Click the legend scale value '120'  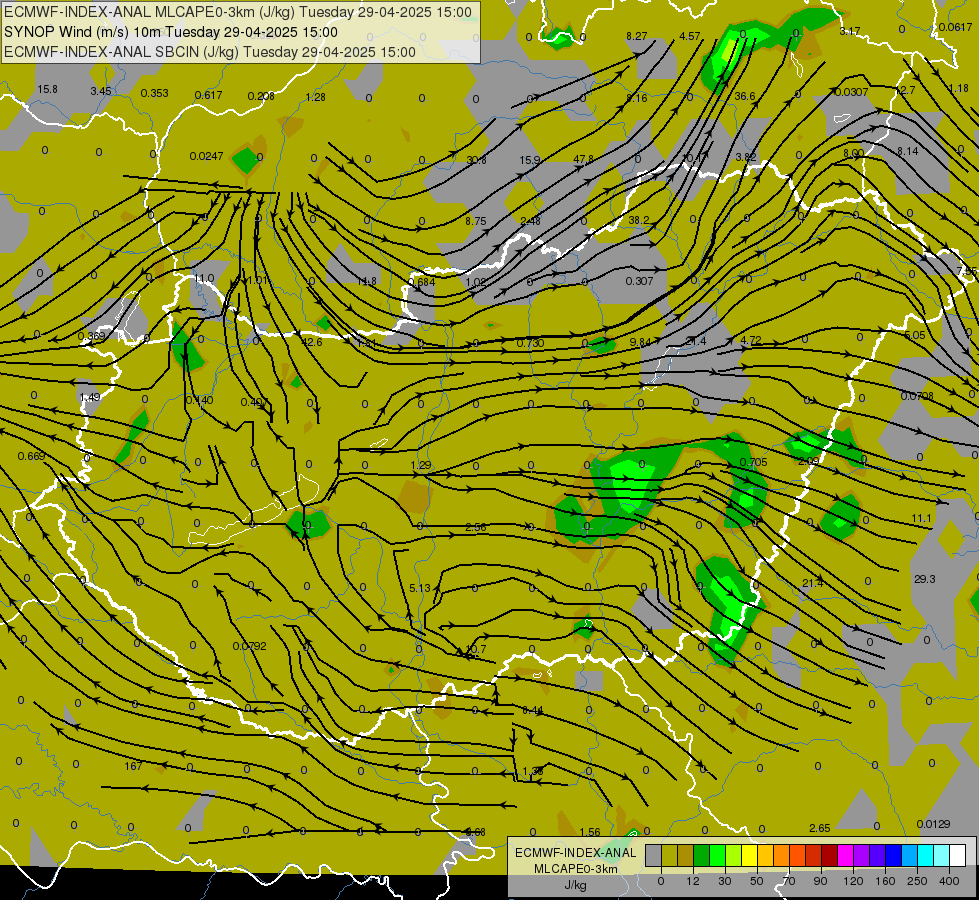pos(854,881)
